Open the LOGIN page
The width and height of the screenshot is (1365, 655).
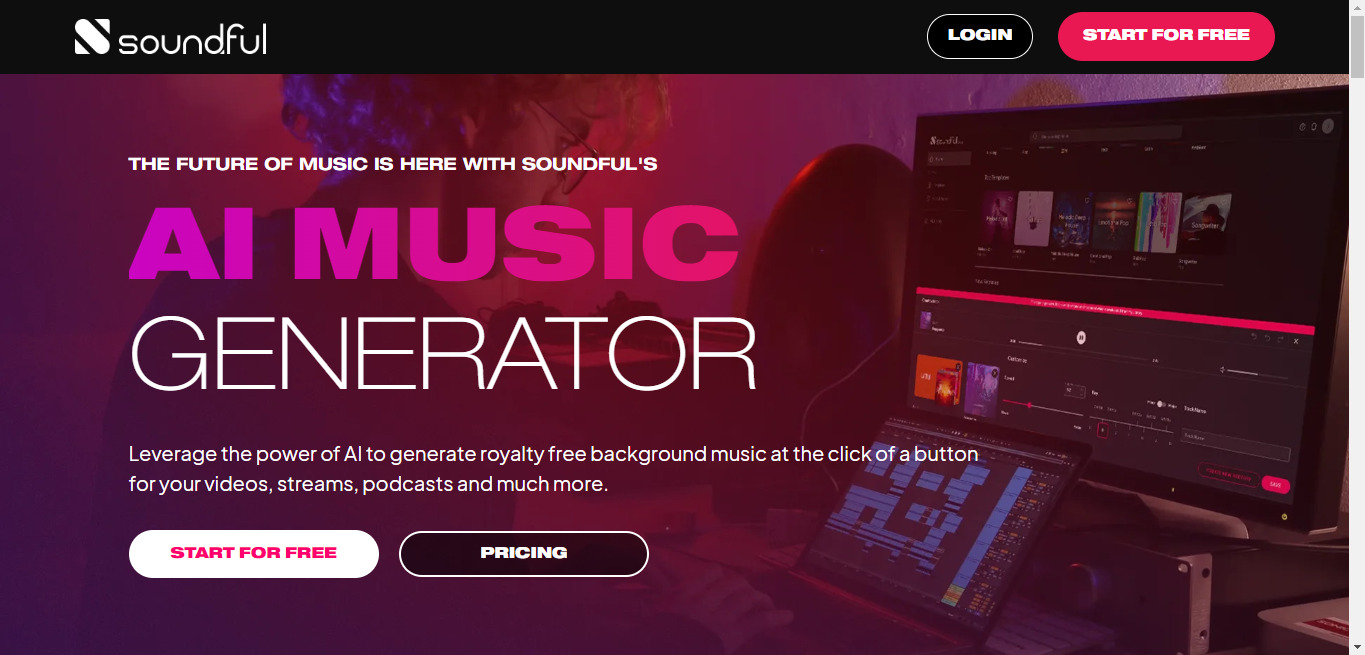click(x=980, y=36)
